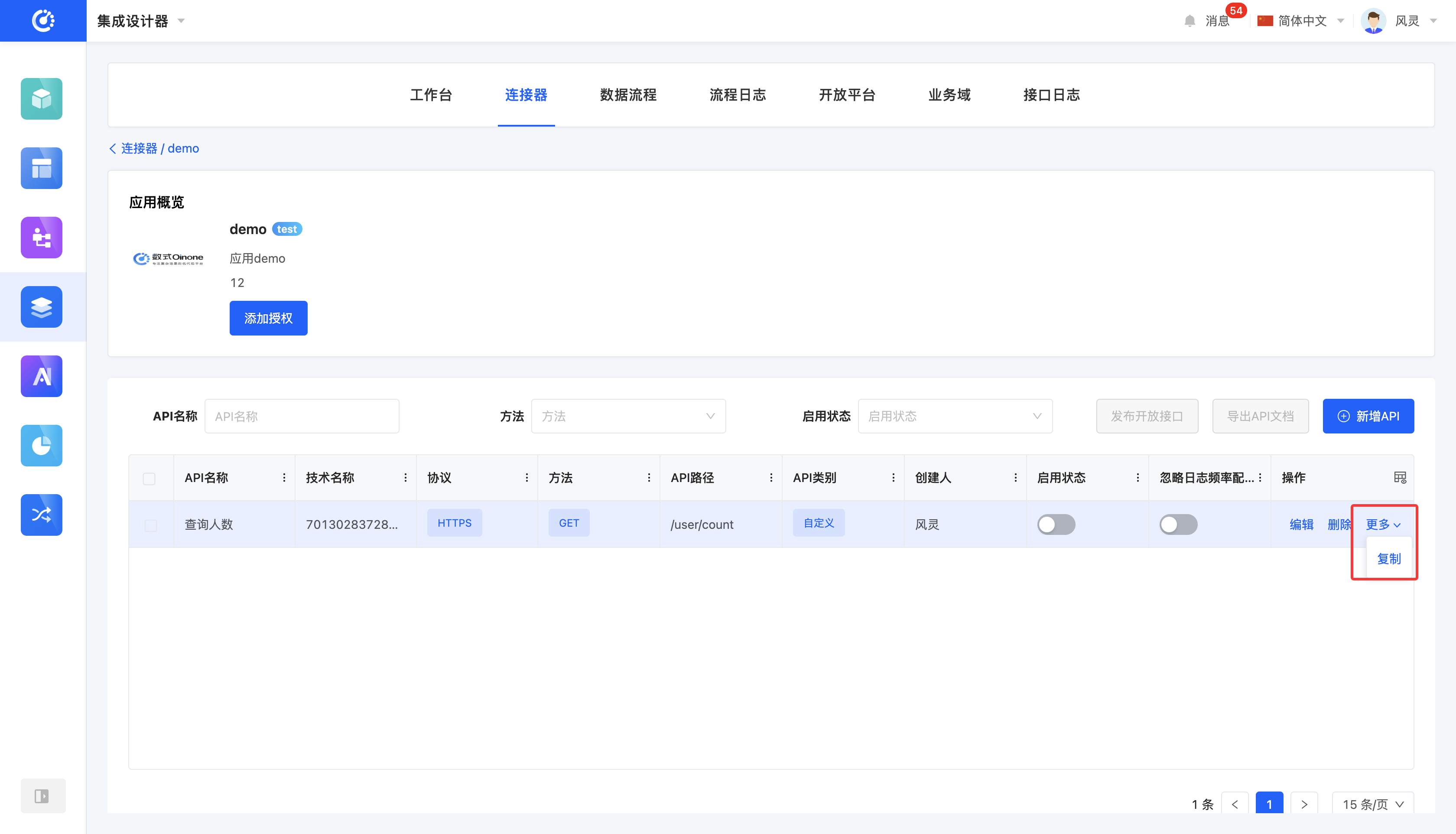Open the blue layout sidebar icon
Image resolution: width=1456 pixels, height=834 pixels.
(41, 168)
